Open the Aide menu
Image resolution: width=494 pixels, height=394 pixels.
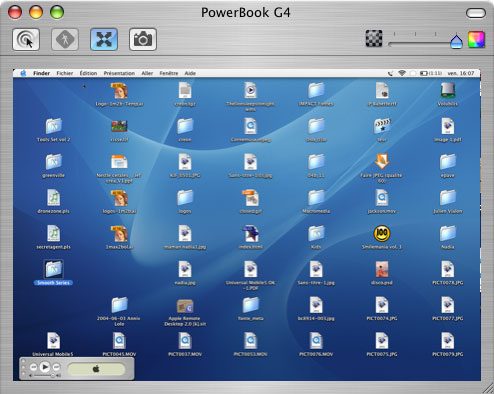tap(190, 73)
